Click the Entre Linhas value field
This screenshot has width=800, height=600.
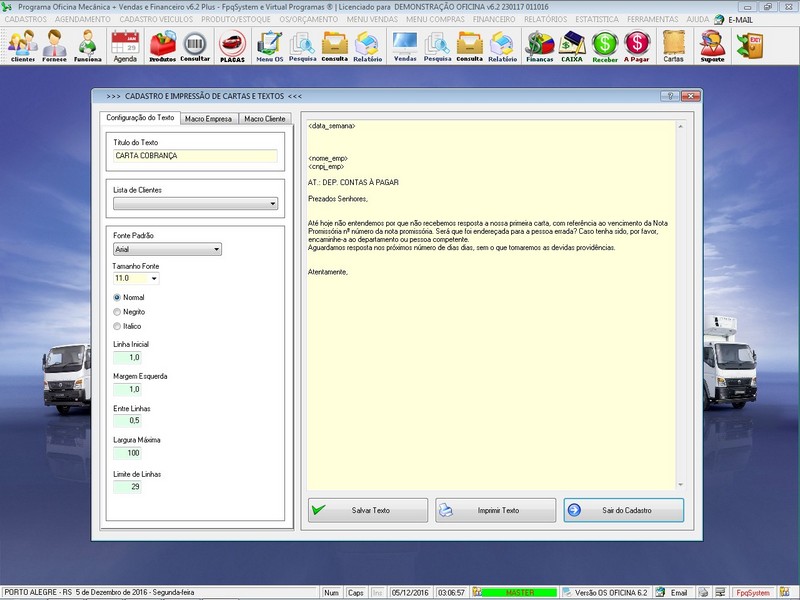pos(127,421)
